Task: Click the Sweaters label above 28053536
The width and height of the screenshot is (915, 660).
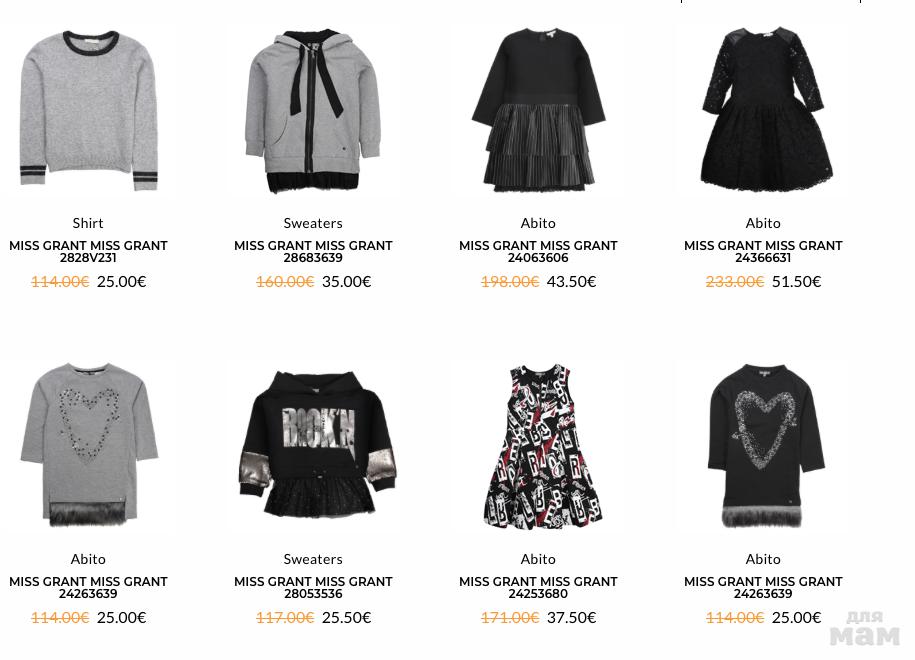Action: (x=313, y=559)
